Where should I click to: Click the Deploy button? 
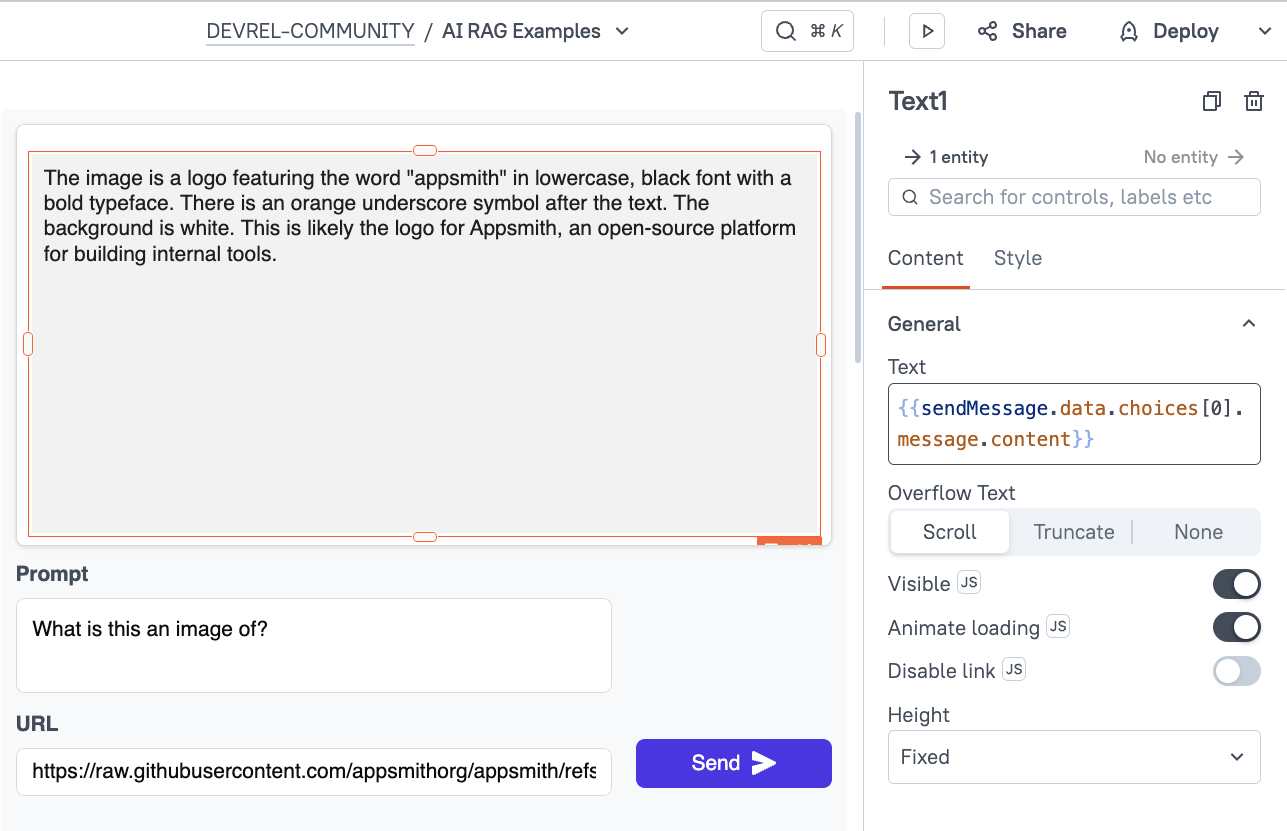1170,31
